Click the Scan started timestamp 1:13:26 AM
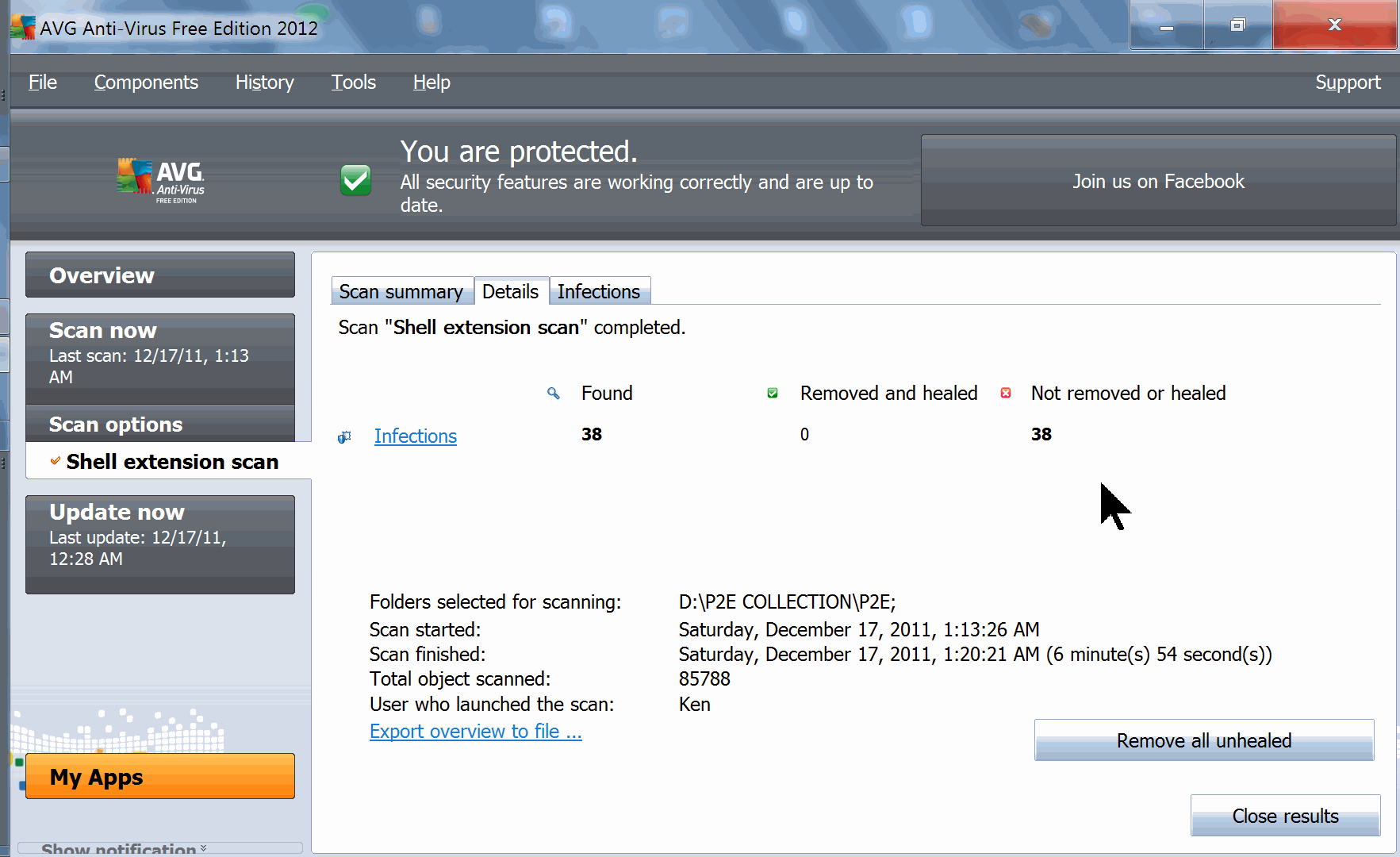Image resolution: width=1400 pixels, height=857 pixels. pyautogui.click(x=859, y=630)
